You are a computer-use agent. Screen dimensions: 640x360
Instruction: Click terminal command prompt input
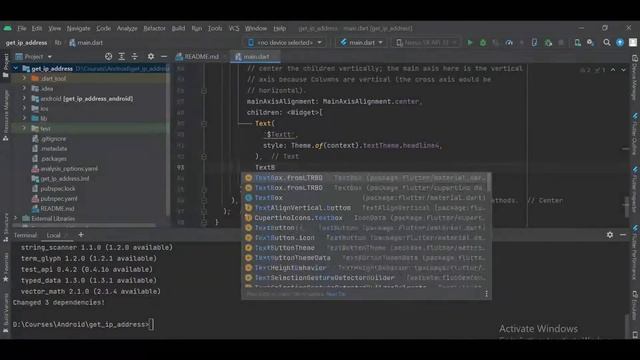point(151,324)
